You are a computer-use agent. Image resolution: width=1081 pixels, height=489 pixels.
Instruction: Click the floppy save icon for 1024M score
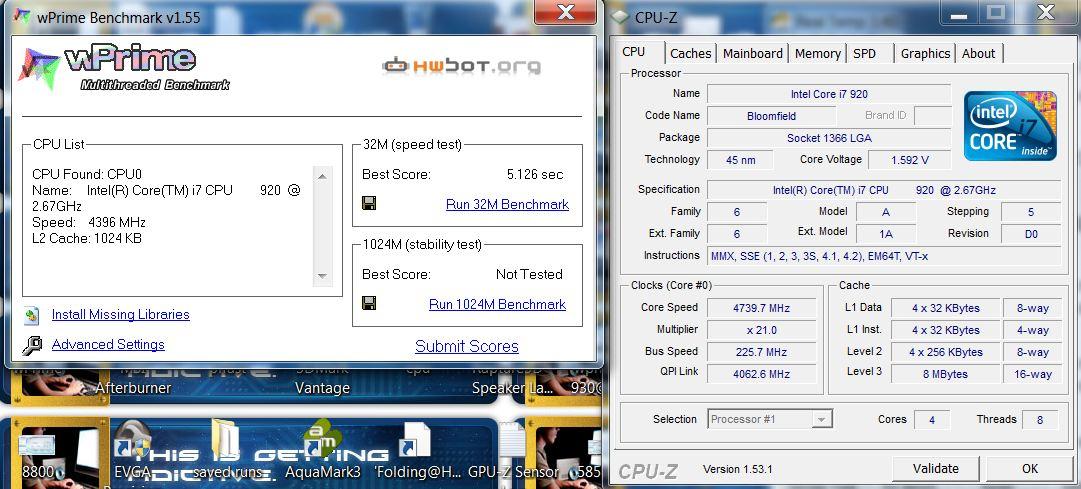[369, 303]
